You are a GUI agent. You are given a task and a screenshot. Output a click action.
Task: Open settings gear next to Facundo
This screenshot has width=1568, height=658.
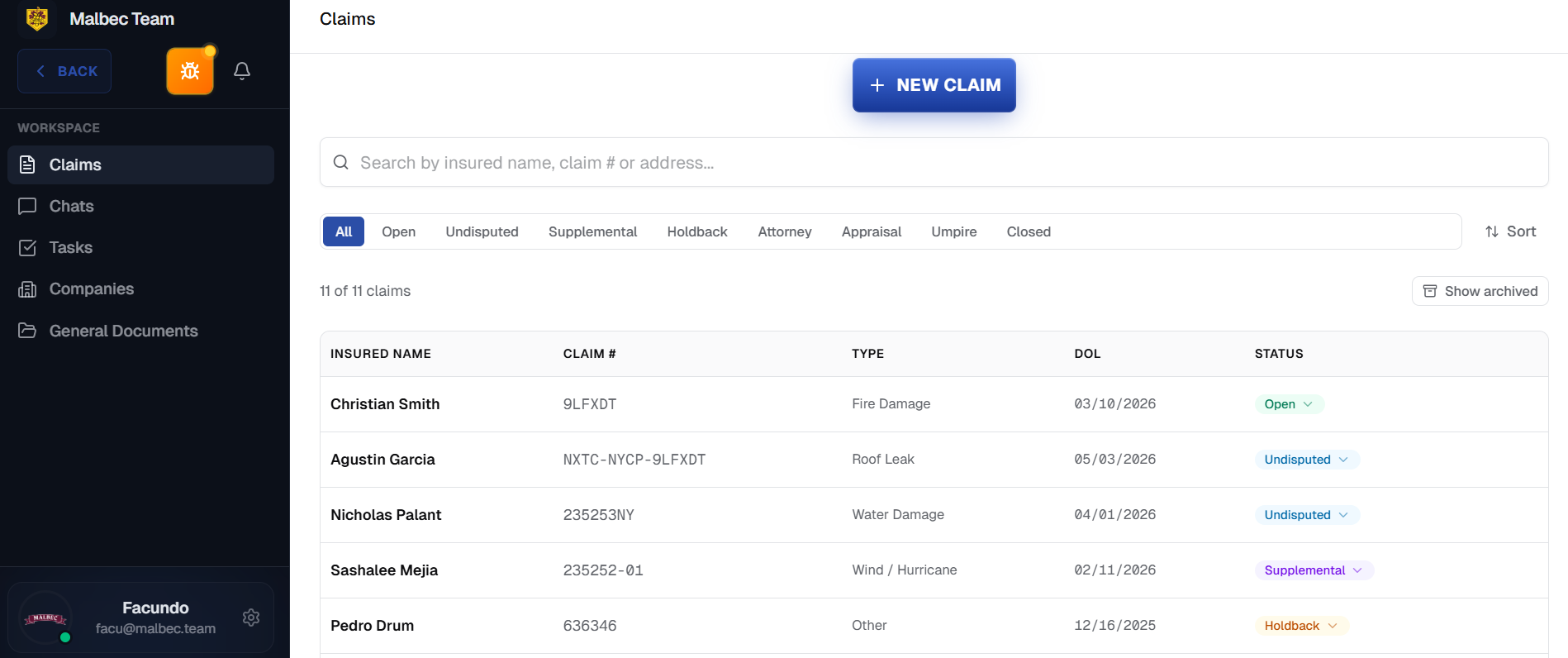(251, 617)
